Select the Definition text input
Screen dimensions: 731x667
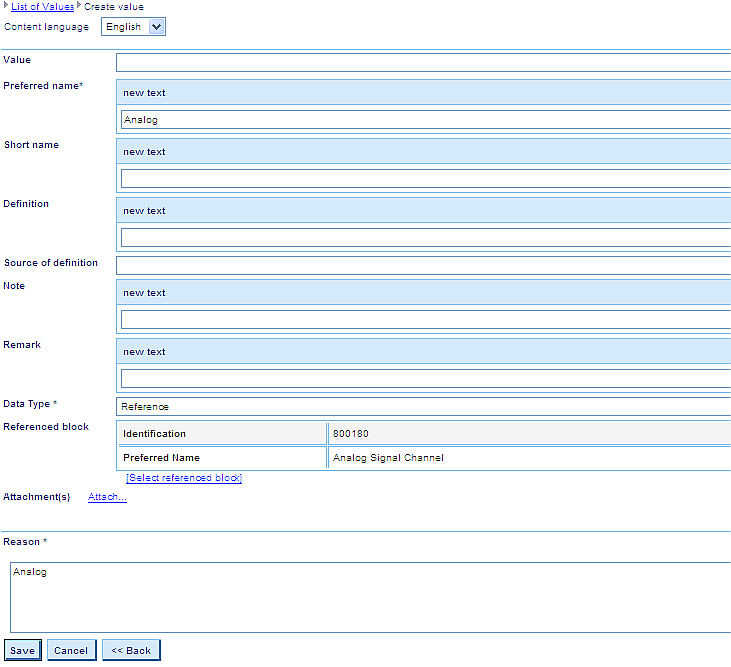426,238
